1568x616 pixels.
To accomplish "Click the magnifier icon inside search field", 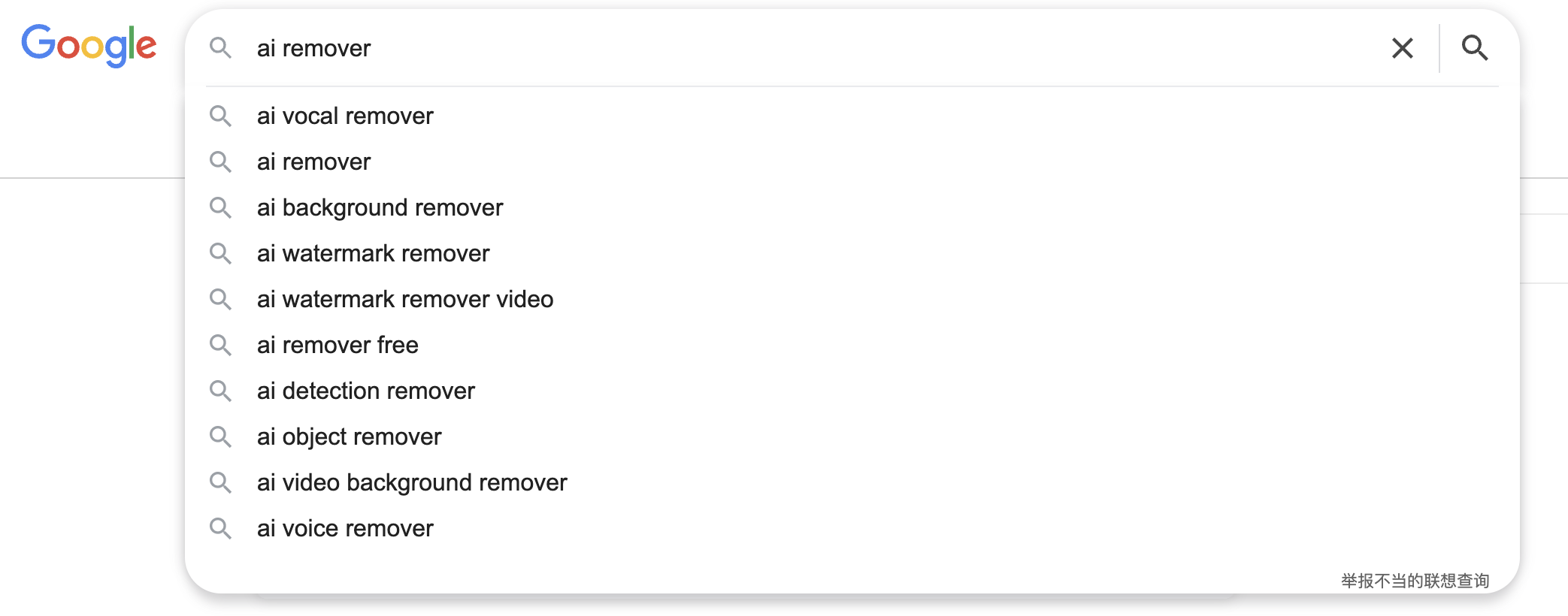I will pos(220,48).
